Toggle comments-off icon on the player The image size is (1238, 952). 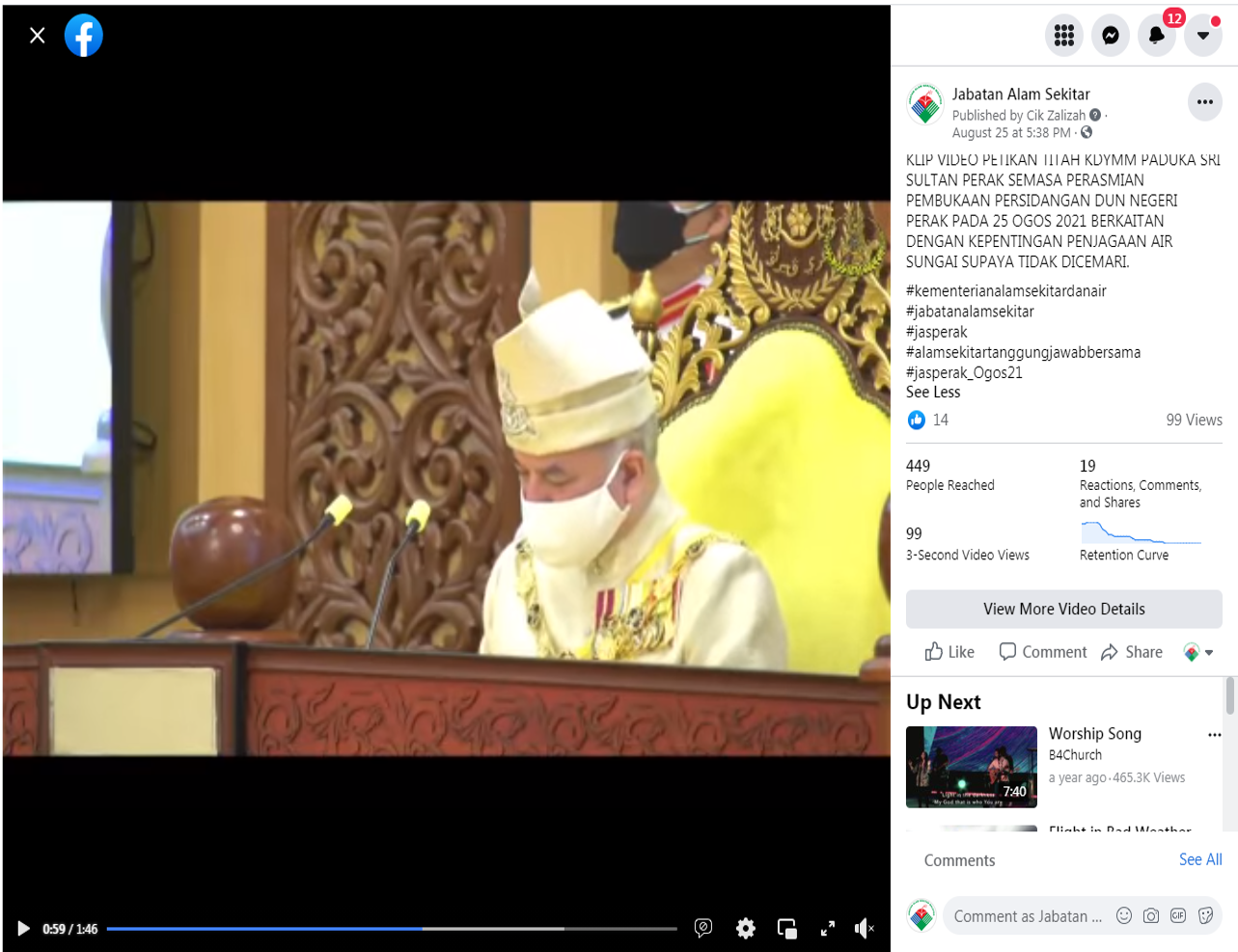pos(703,928)
